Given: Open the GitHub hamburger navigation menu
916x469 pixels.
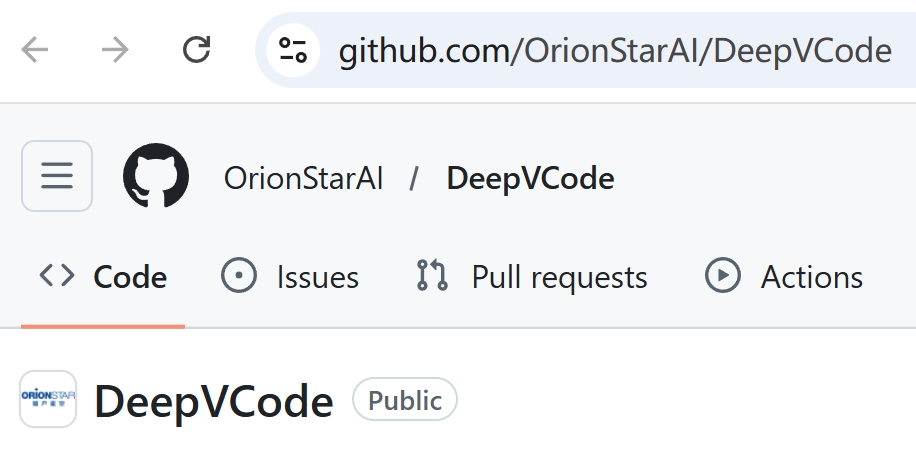Looking at the screenshot, I should 57,176.
